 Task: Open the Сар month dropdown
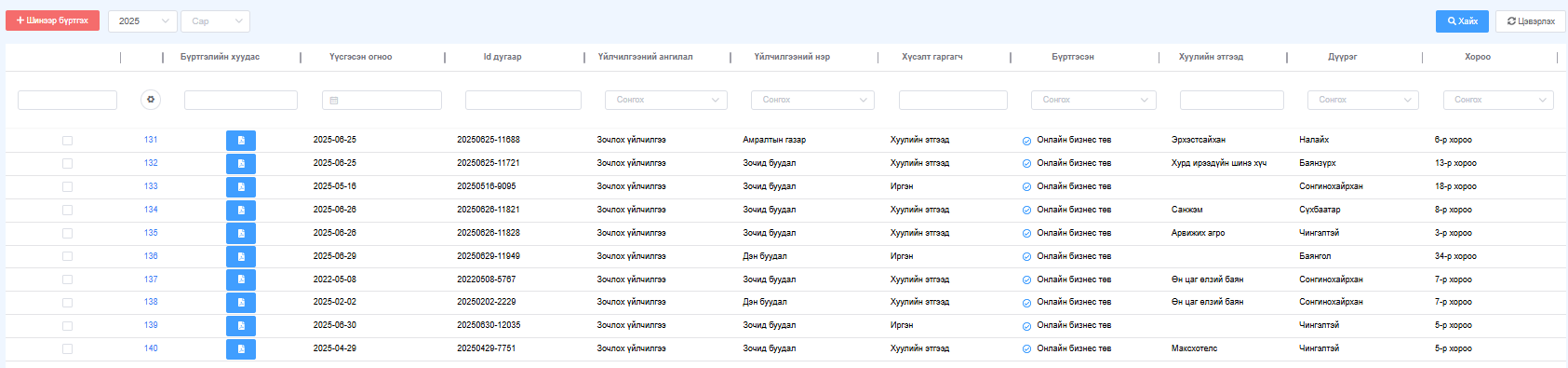[215, 20]
